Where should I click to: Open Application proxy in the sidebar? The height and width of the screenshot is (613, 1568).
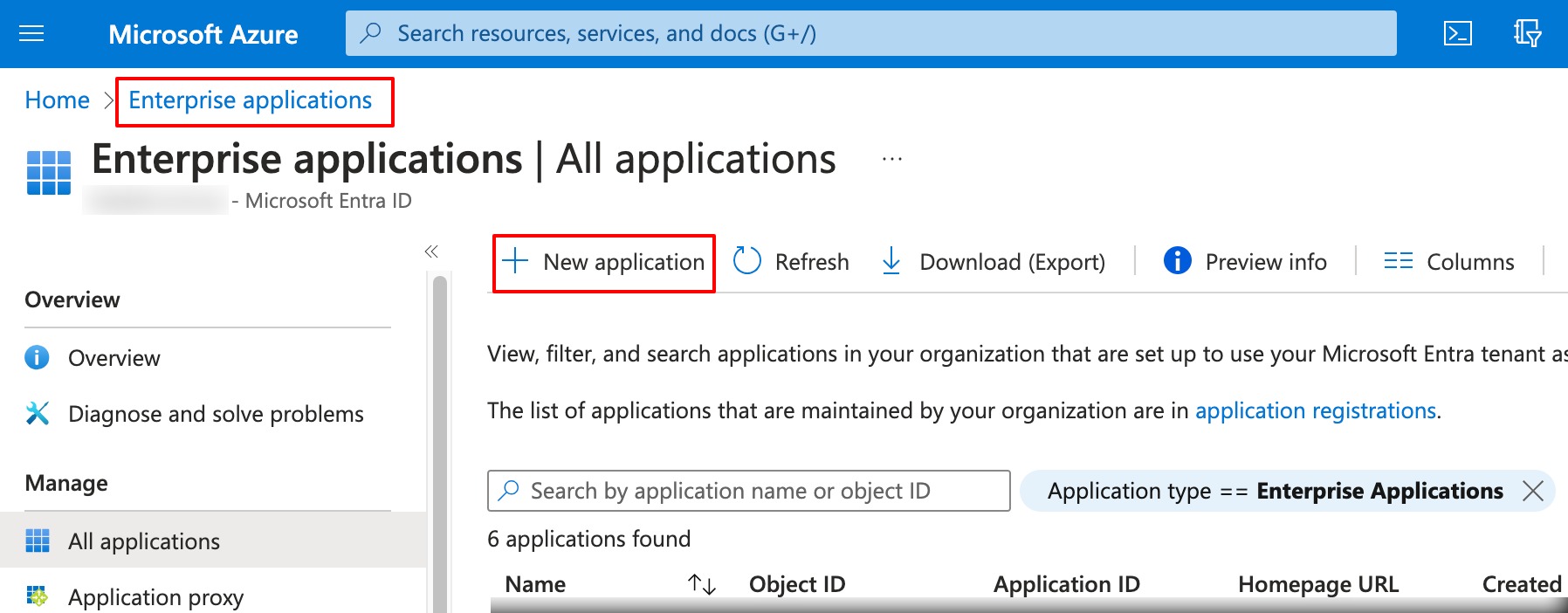[x=155, y=597]
